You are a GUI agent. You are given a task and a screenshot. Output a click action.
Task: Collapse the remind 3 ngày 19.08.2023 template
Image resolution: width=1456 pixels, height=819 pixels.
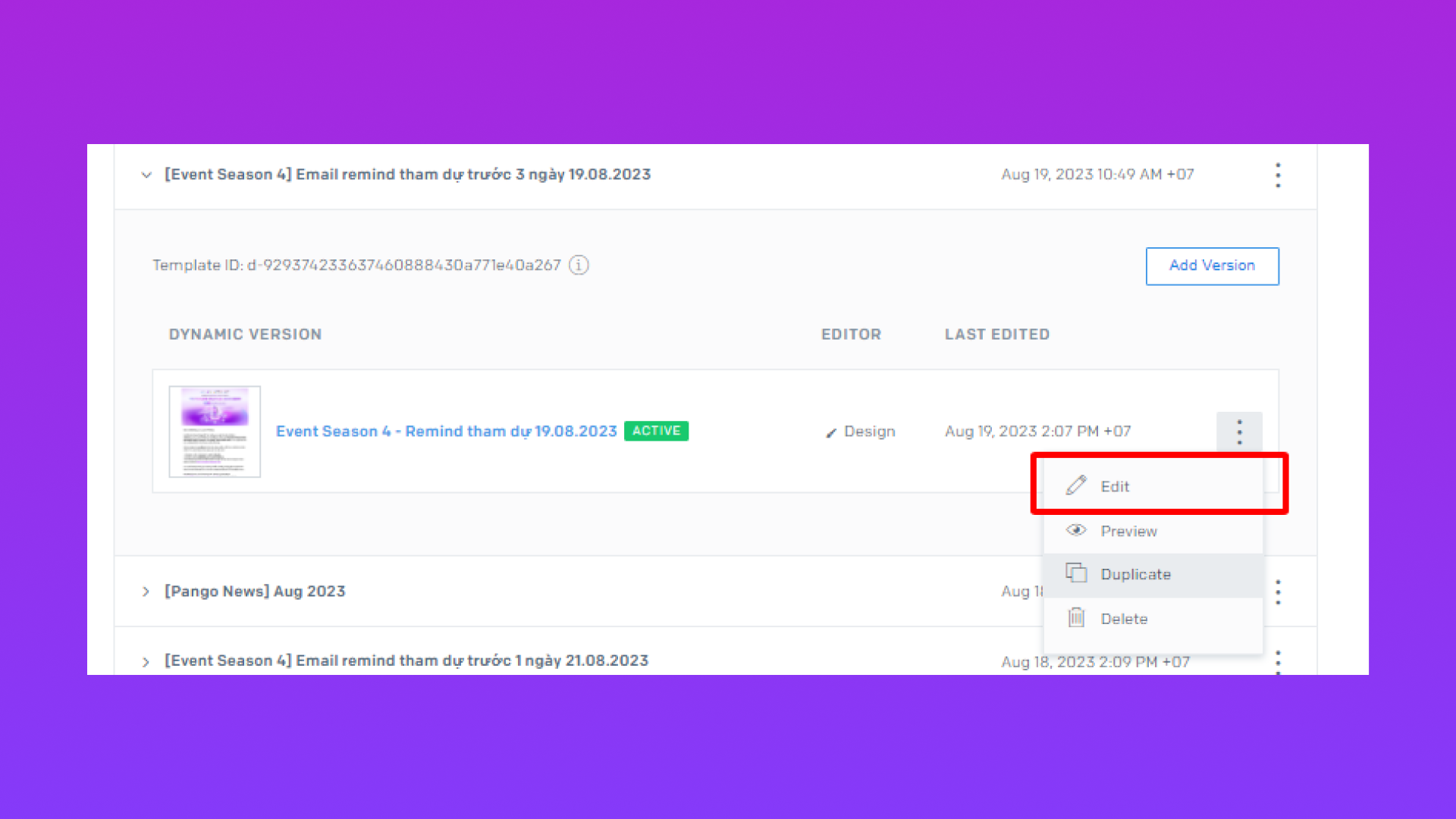point(146,175)
